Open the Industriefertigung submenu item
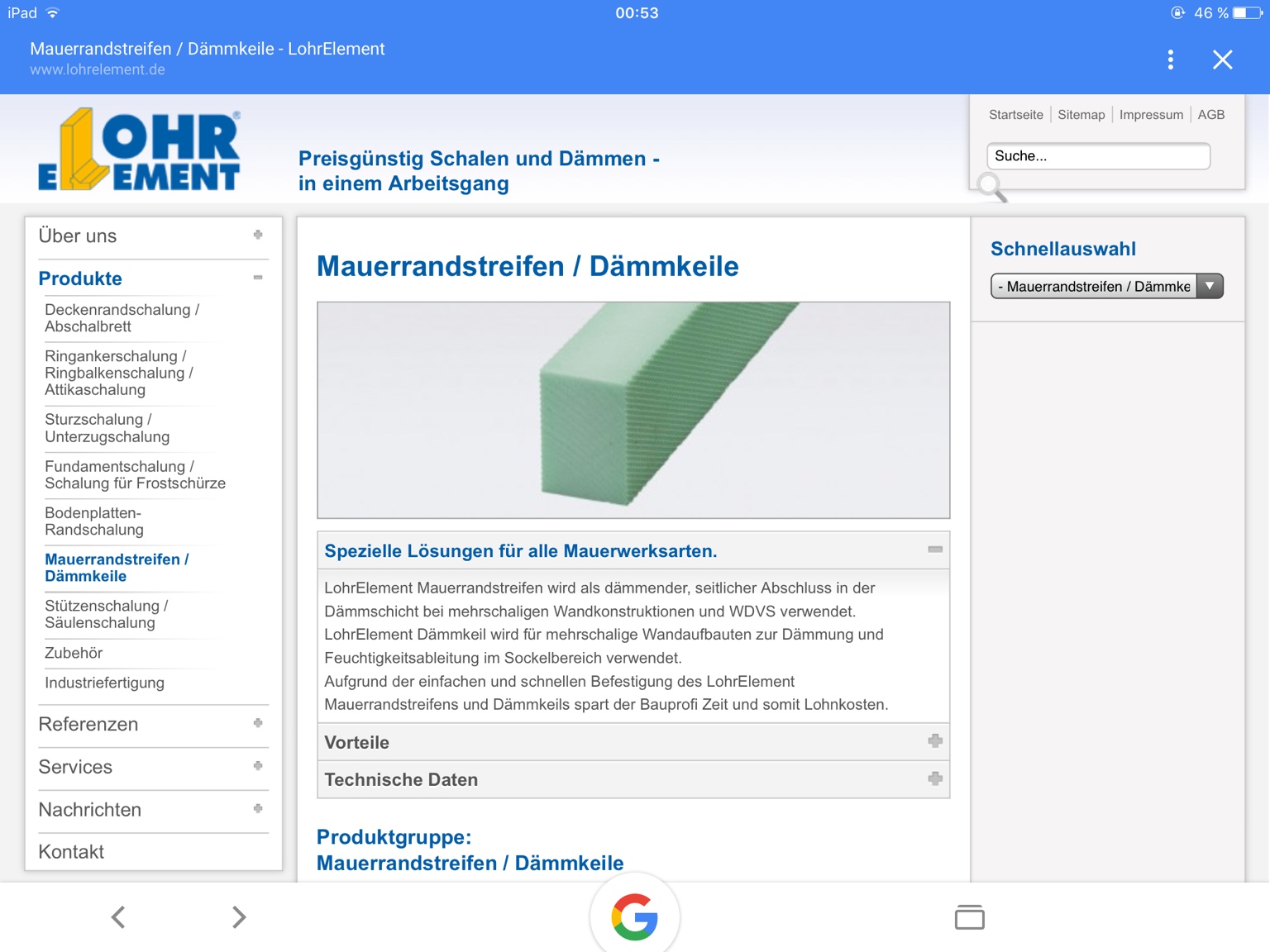Viewport: 1270px width, 952px height. [104, 683]
